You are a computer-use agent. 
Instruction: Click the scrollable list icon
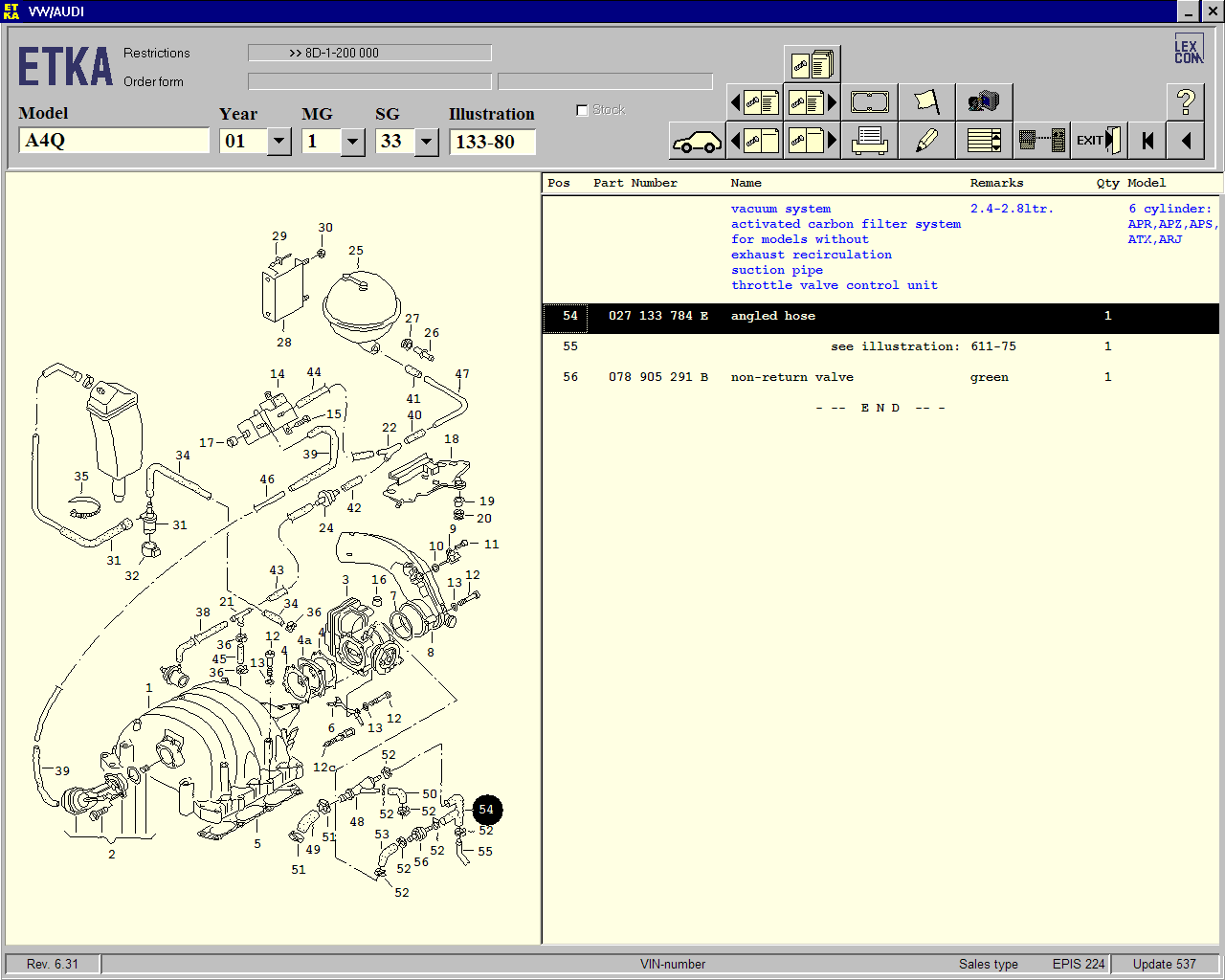pos(984,141)
